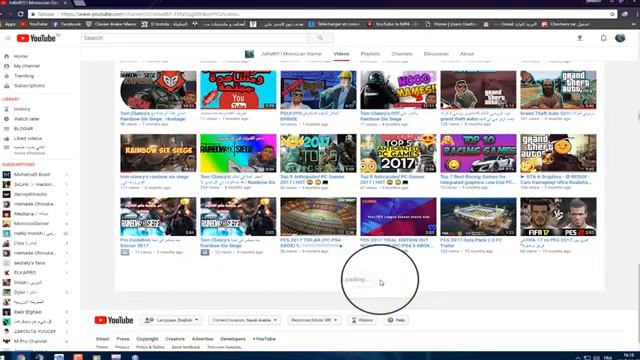The image size is (640, 360).
Task: Click the footer About link
Action: point(102,339)
